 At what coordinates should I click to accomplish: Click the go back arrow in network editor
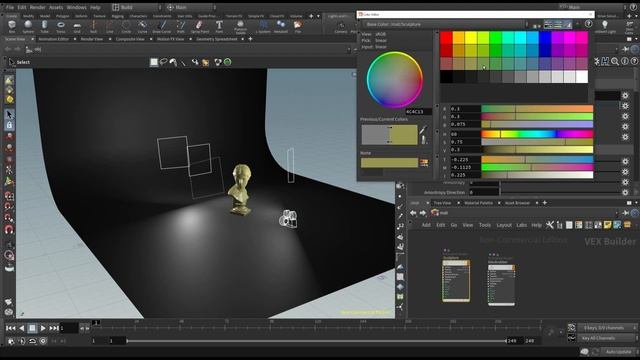click(x=413, y=213)
